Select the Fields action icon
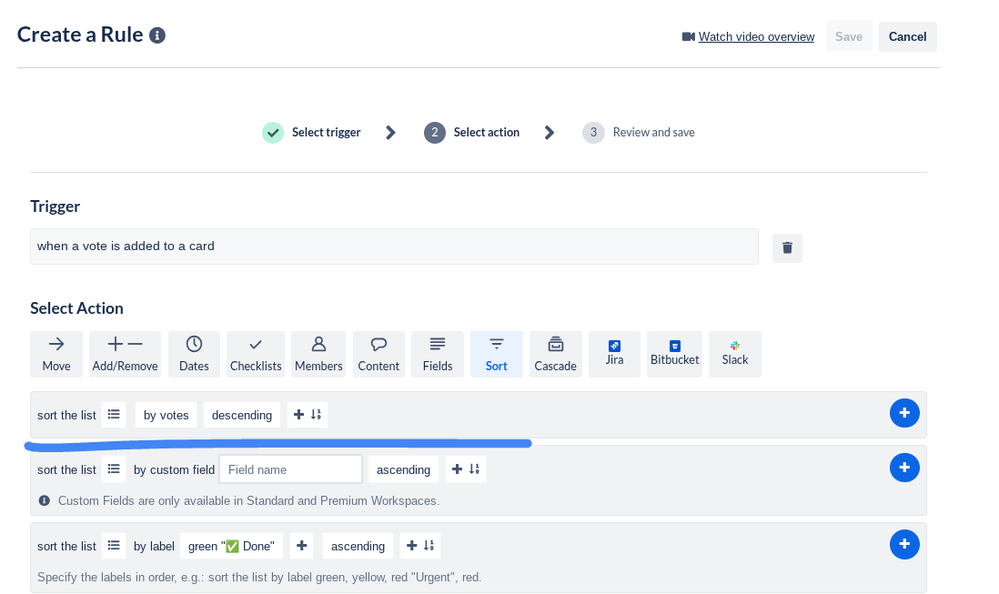 click(x=437, y=353)
